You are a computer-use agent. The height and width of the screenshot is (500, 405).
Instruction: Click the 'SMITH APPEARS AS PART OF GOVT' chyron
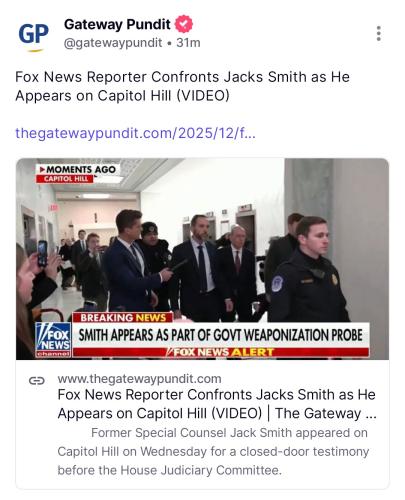[x=220, y=335]
